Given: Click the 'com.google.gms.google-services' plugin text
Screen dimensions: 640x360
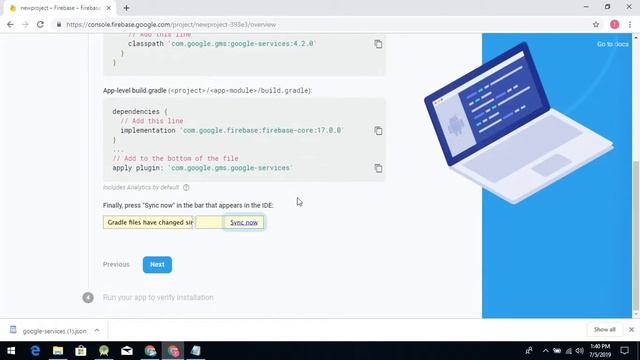Looking at the screenshot, I should coord(231,168).
